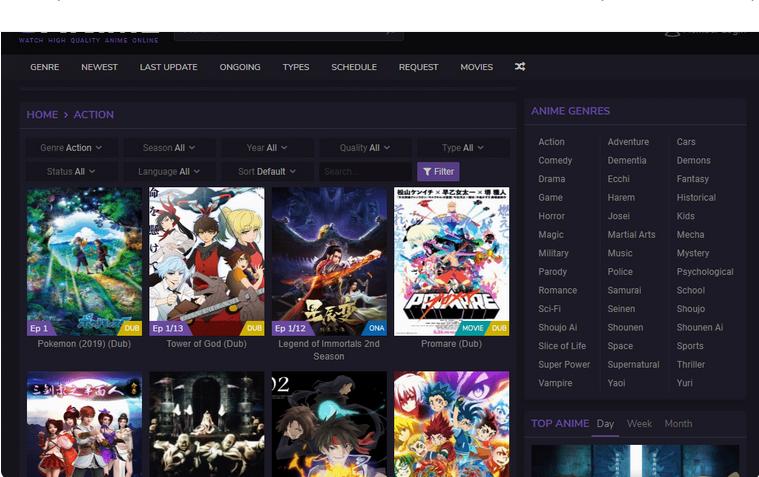759x477 pixels.
Task: Open Promare (Dub) poster
Action: pyautogui.click(x=452, y=262)
